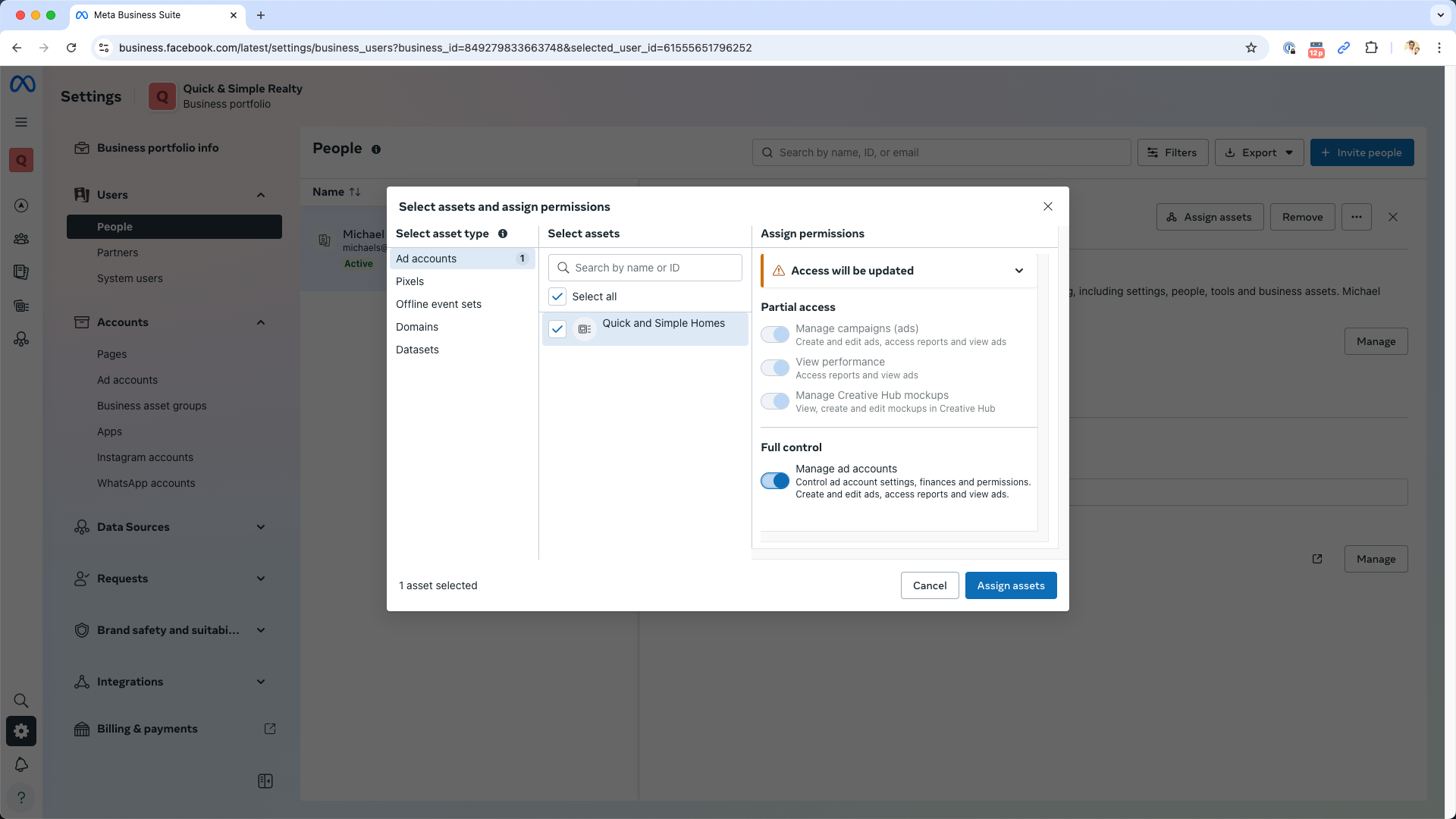Uncheck Quick and Simple Homes checkbox
The width and height of the screenshot is (1456, 819).
[x=557, y=329]
